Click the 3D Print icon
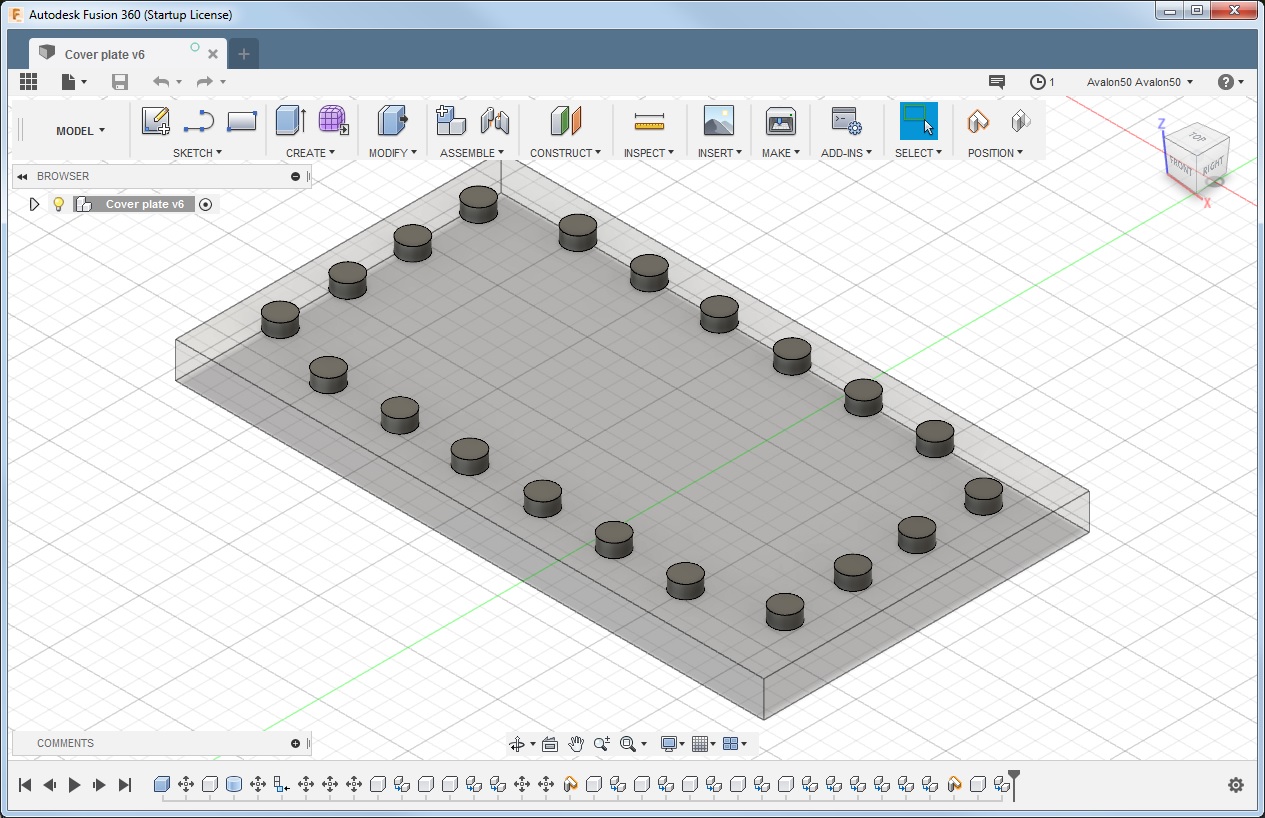Viewport: 1265px width, 818px height. pos(780,121)
